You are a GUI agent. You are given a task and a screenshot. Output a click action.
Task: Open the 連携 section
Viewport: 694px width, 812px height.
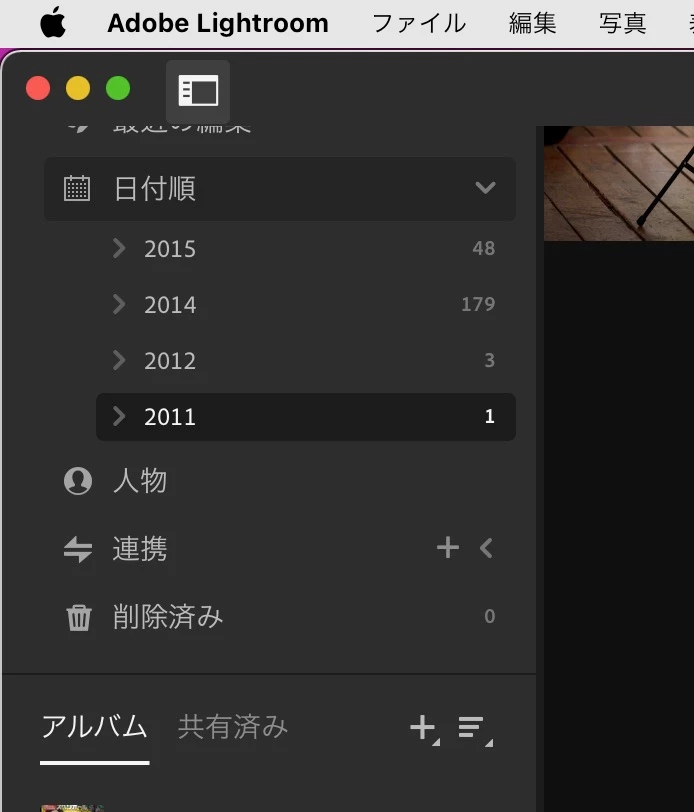pyautogui.click(x=140, y=549)
